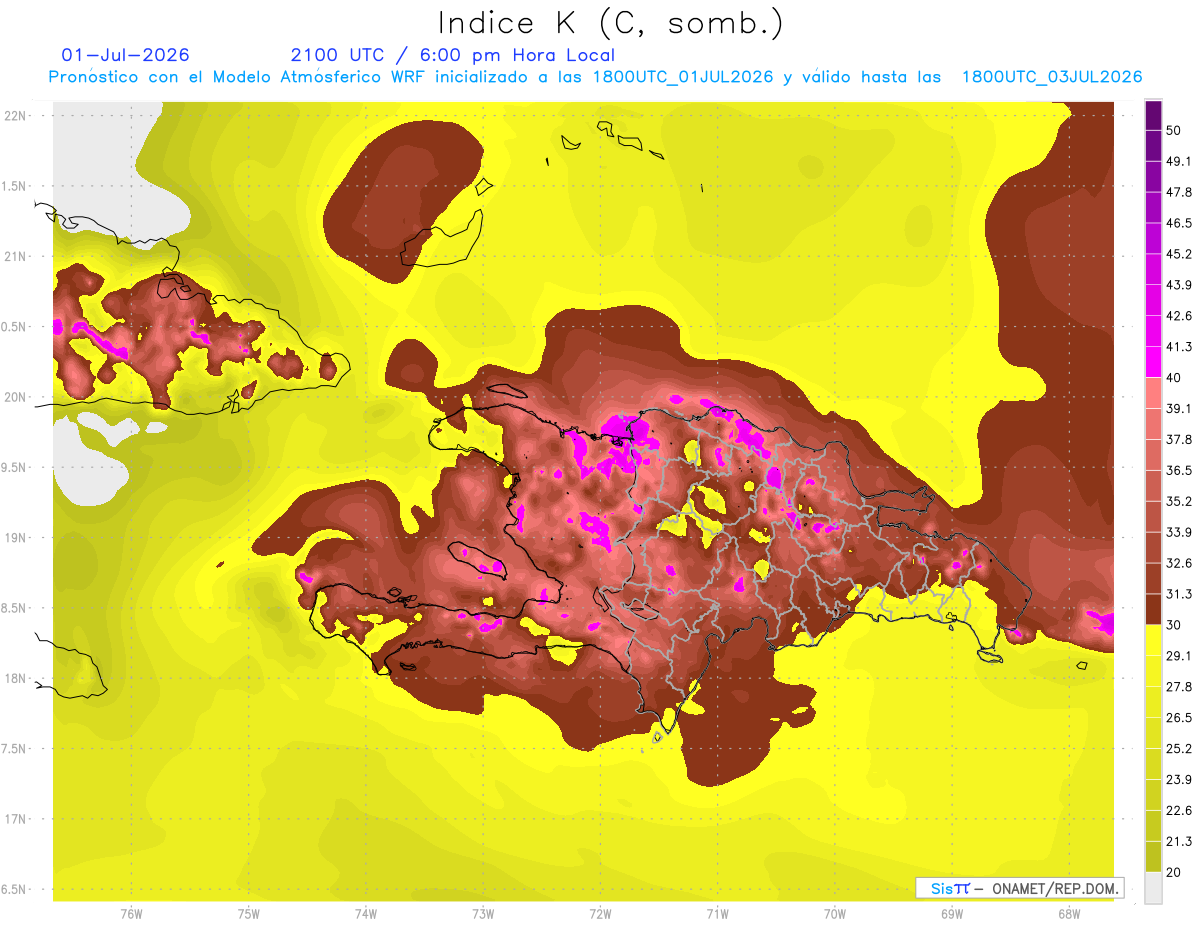
Task: Click the colorbar value '40'
Action: 1174,378
